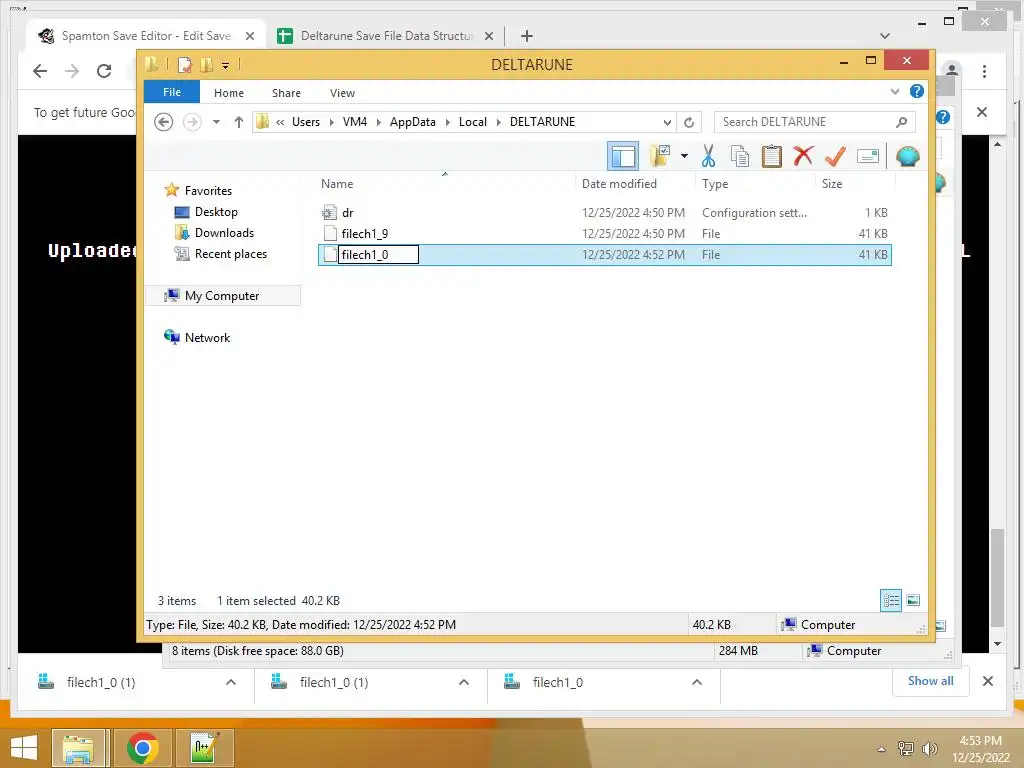
Task: Expand options for first filech1_0 (1) download
Action: tap(231, 682)
